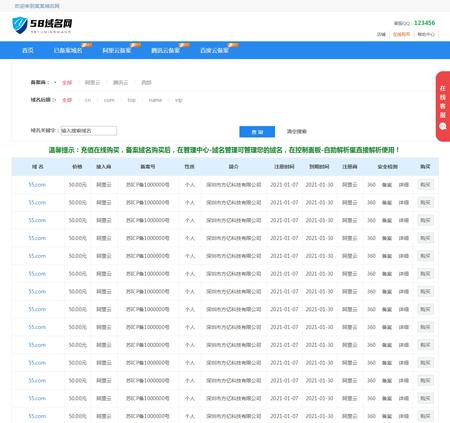Click the 域名 column header
Image resolution: width=450 pixels, height=423 pixels.
pyautogui.click(x=38, y=166)
